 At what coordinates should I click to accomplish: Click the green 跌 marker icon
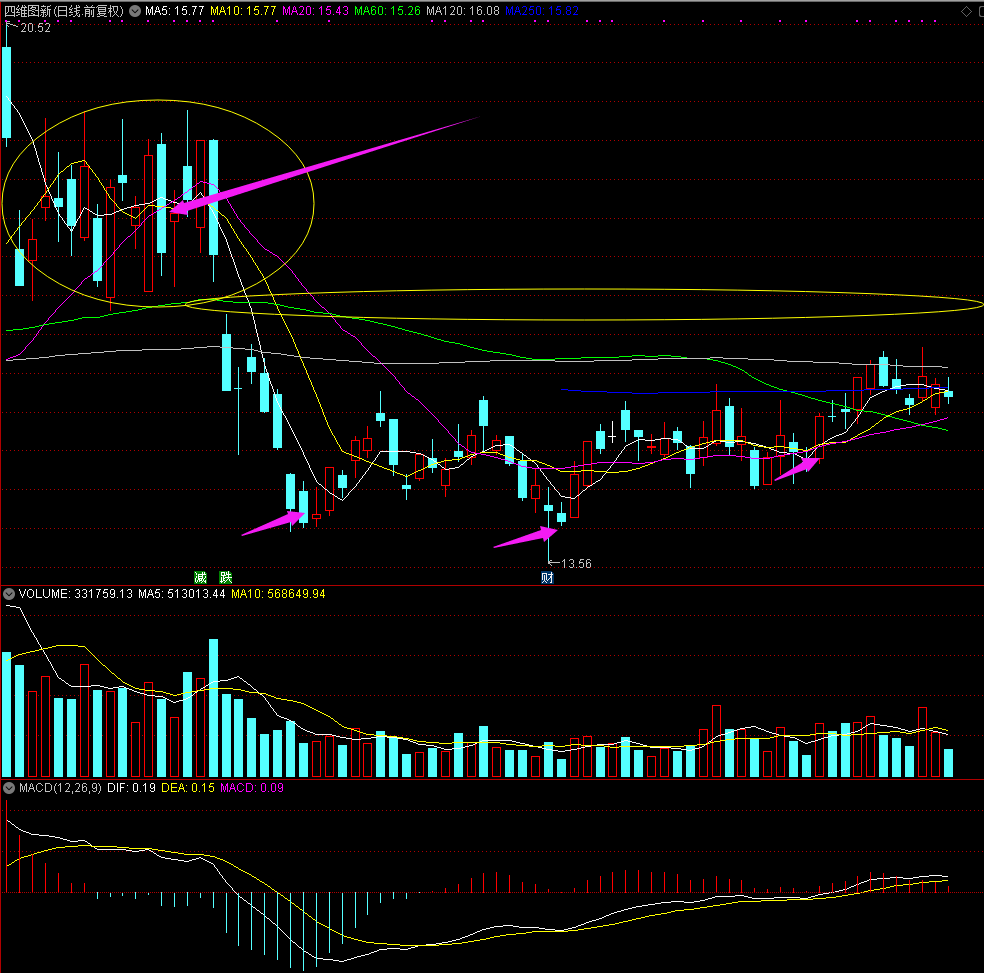pos(226,577)
